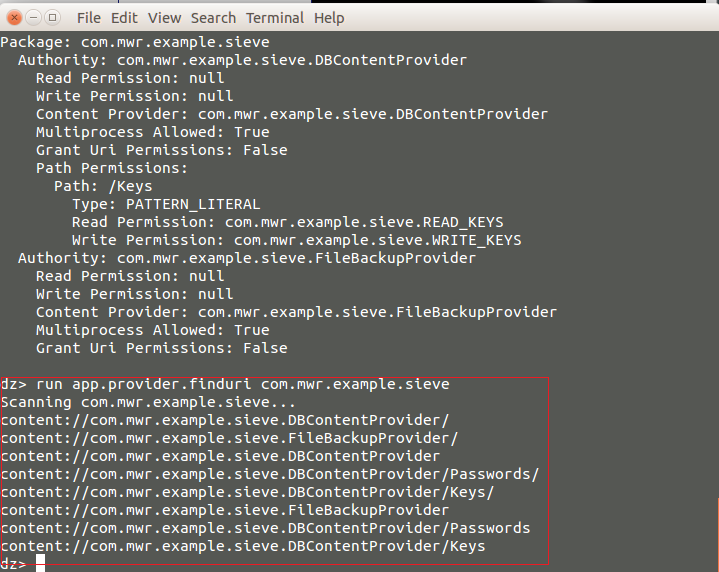Click the DBContentProvider/Keys/ URI line

click(247, 492)
